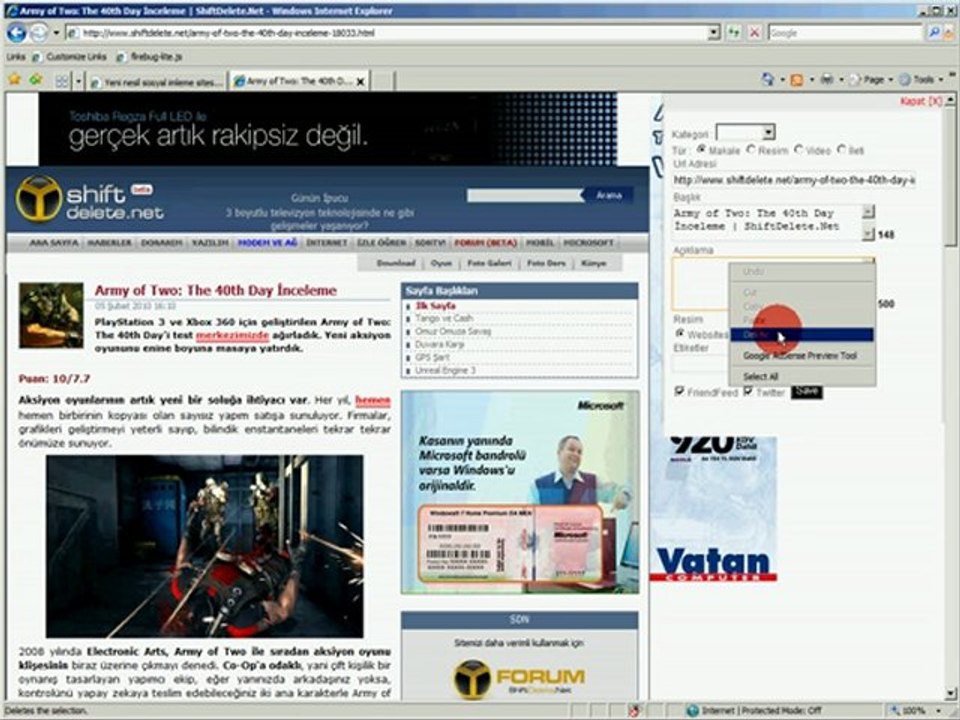Click the Print toolbar icon
This screenshot has width=960, height=720.
(827, 80)
